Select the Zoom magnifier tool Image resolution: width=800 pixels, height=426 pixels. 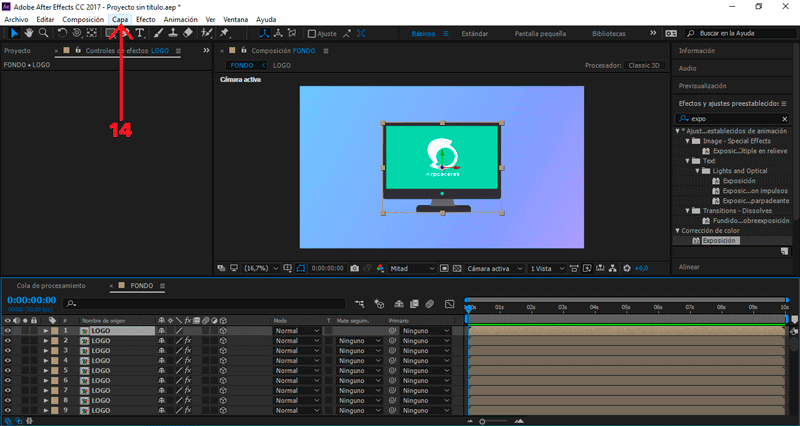[44, 33]
